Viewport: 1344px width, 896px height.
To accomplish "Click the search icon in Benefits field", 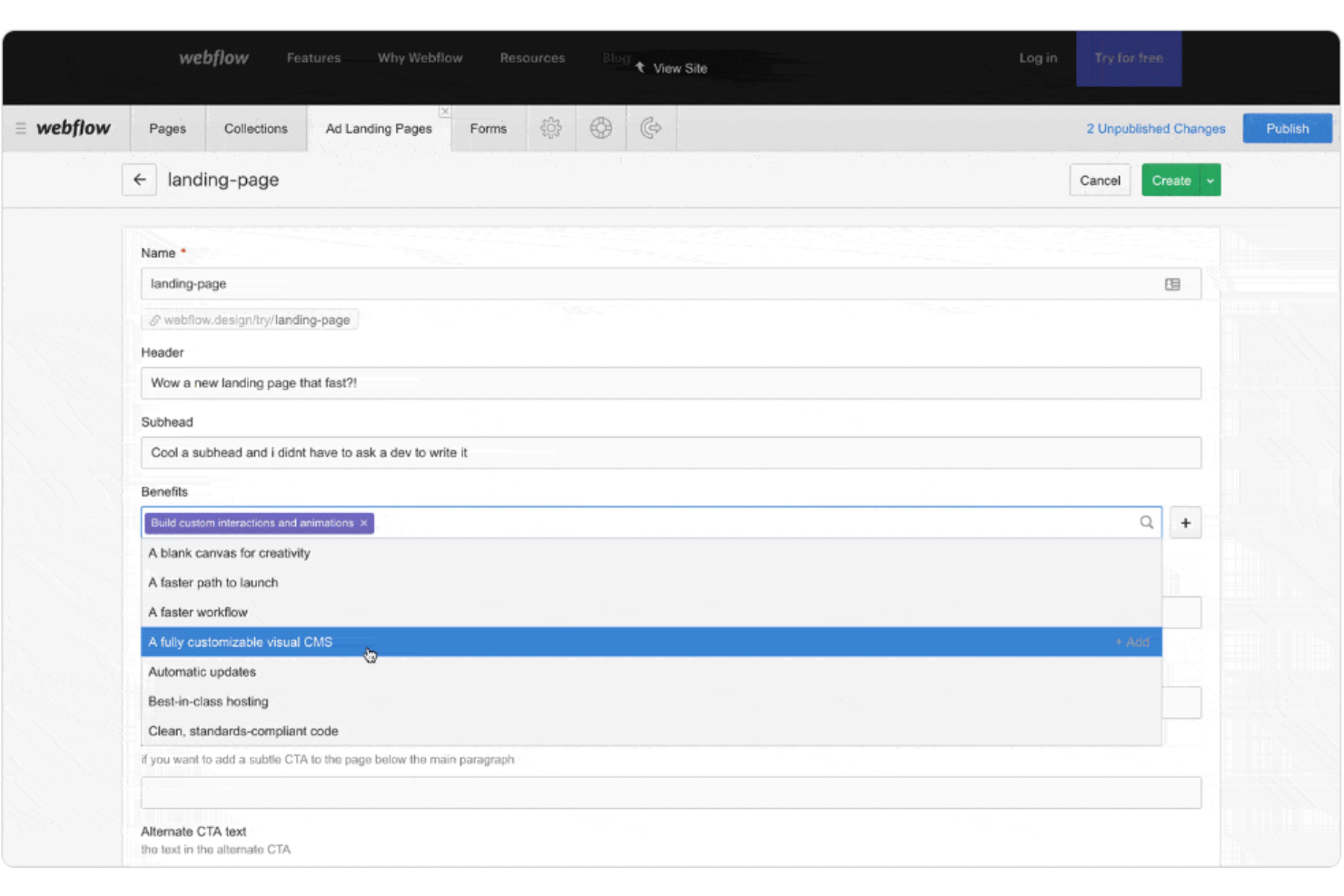I will pyautogui.click(x=1146, y=523).
